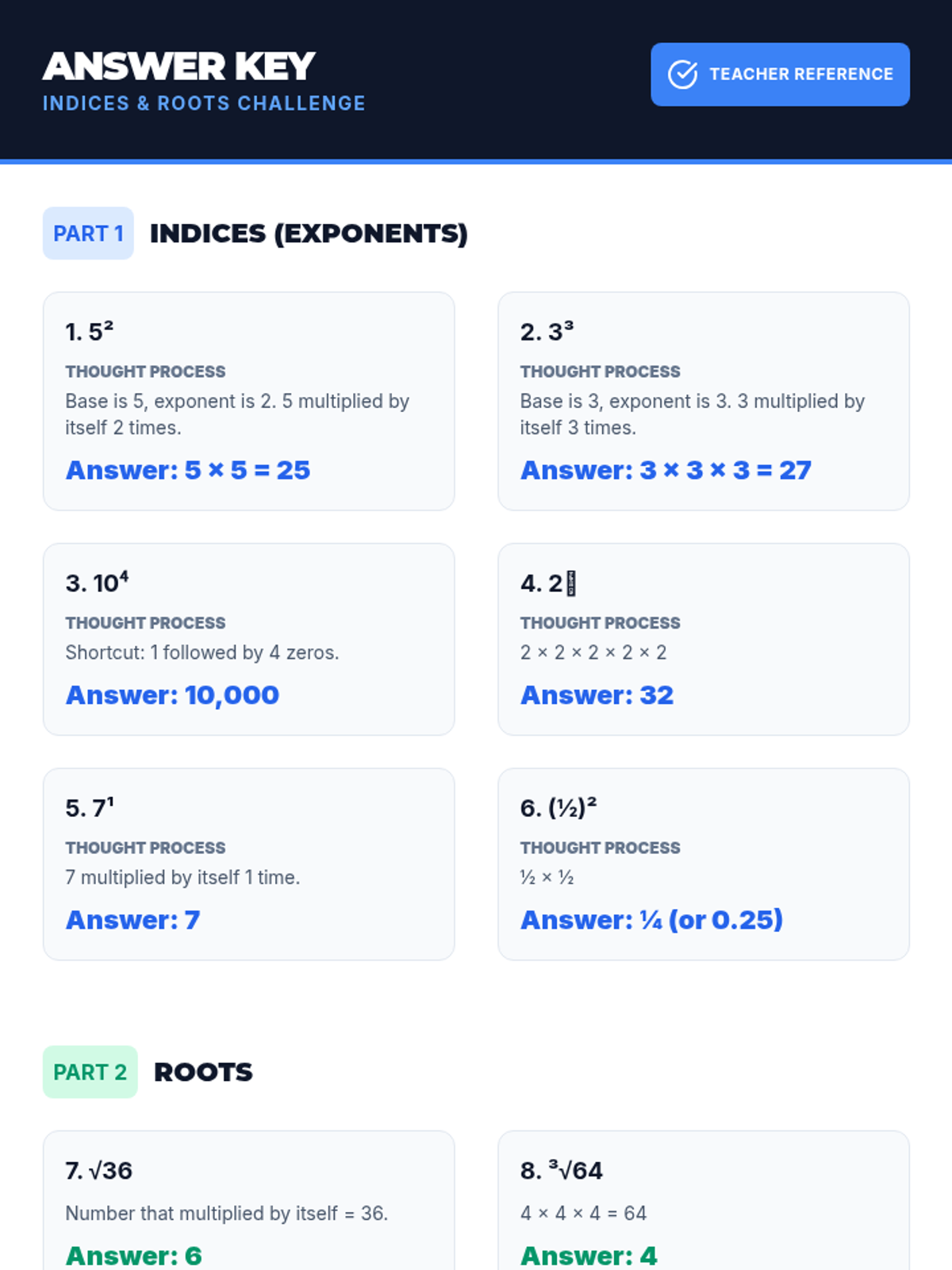This screenshot has height=1270, width=952.
Task: Click the green Answer: 4 text
Action: point(589,1256)
